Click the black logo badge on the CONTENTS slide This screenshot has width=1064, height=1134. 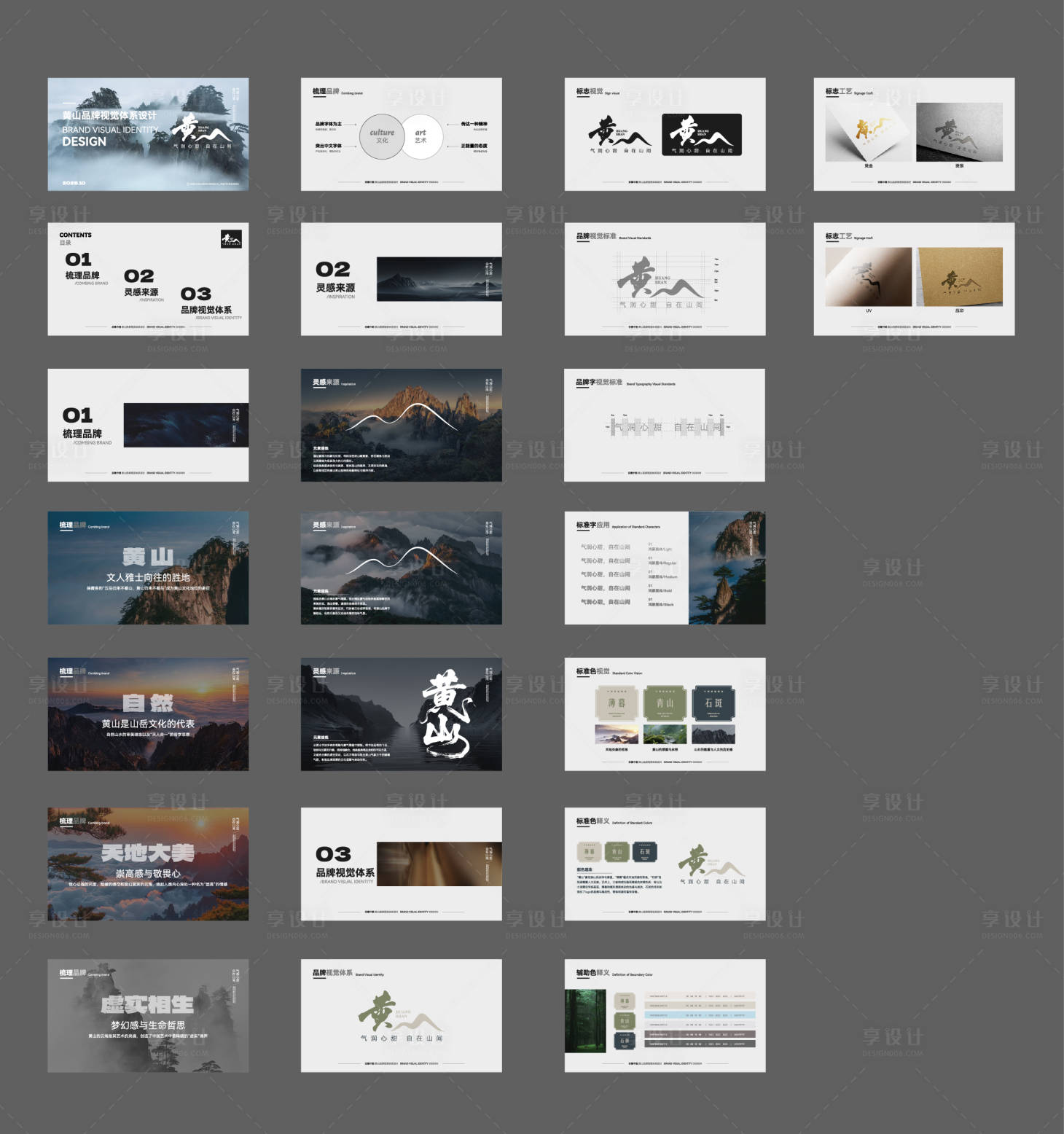click(231, 240)
